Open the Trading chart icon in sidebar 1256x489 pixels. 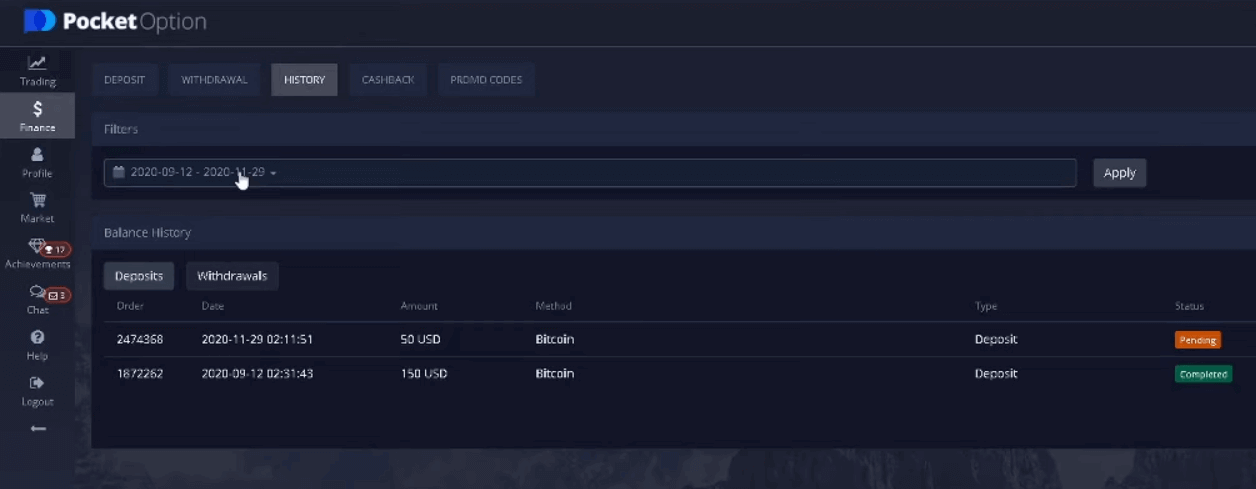coord(37,63)
